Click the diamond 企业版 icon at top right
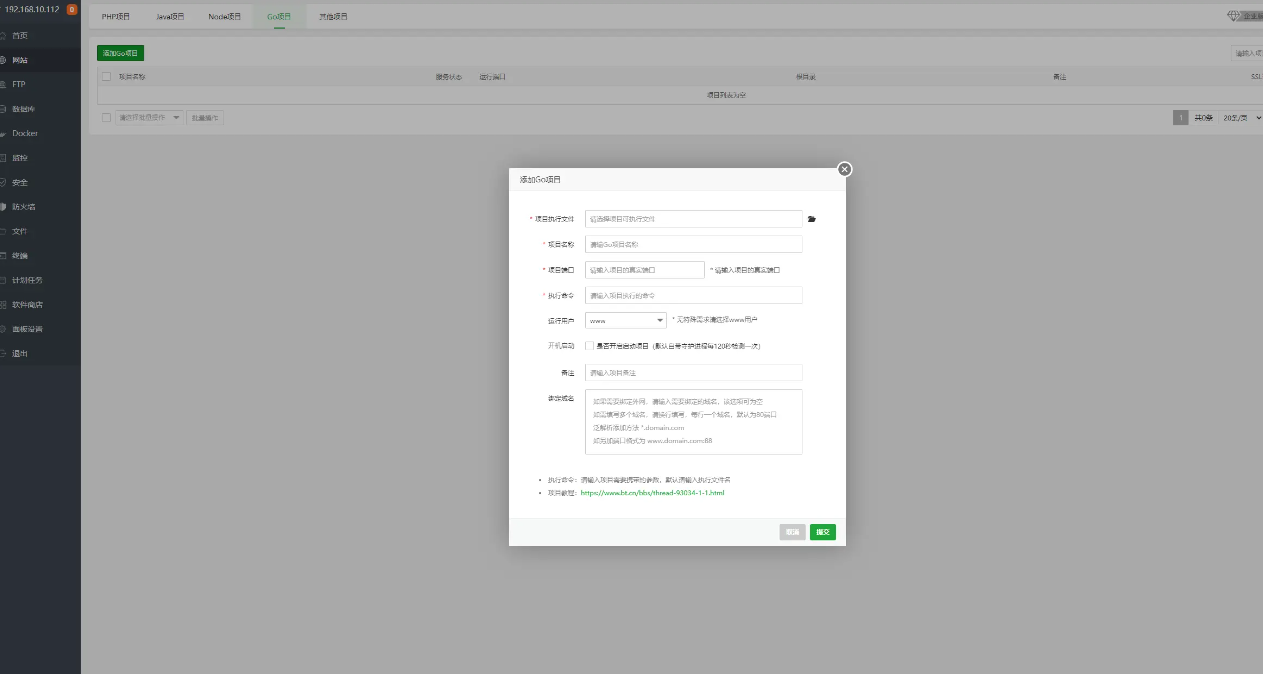 tap(1234, 16)
